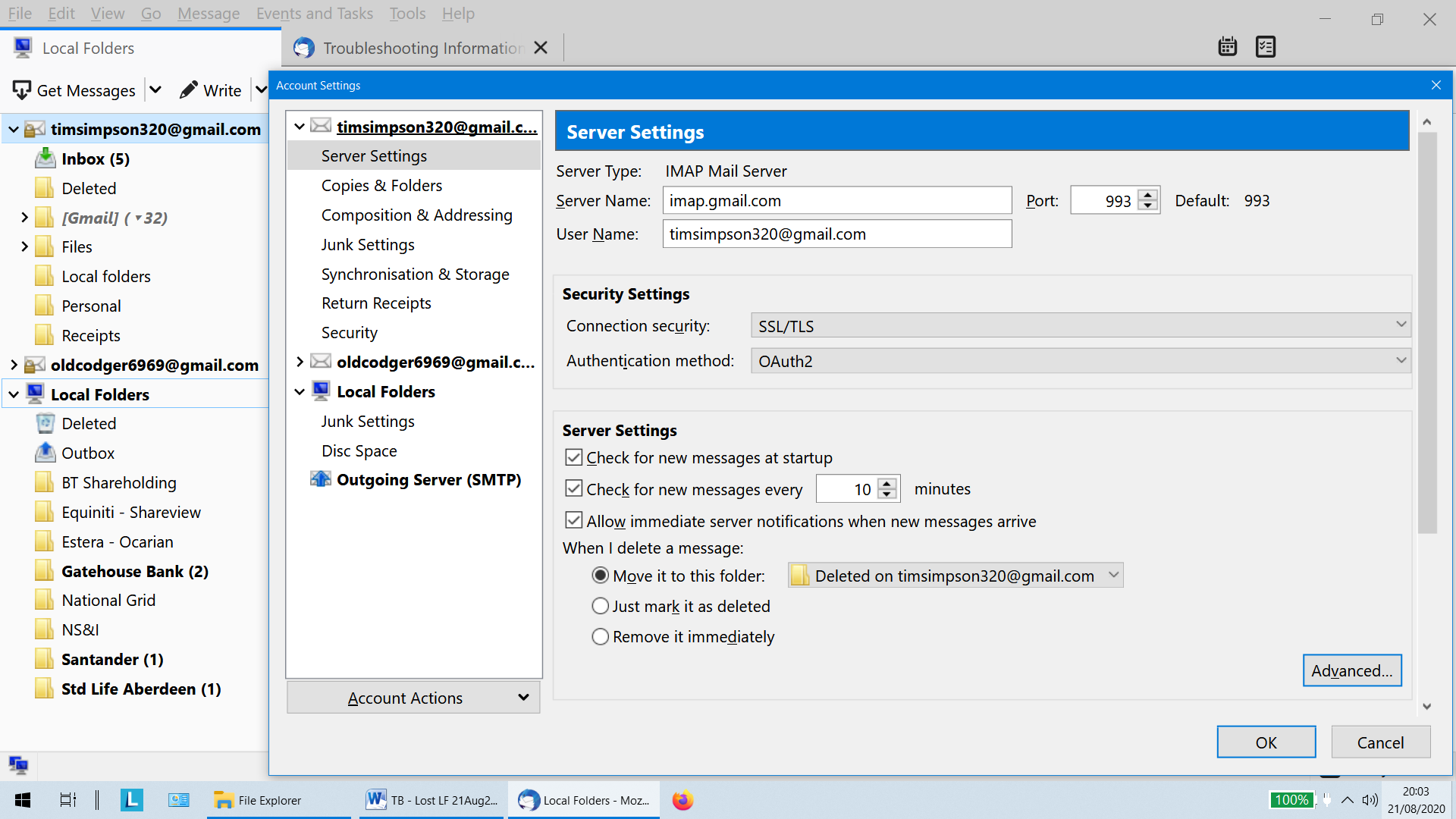Viewport: 1456px width, 819px height.
Task: Open the Message menu
Action: pos(209,14)
